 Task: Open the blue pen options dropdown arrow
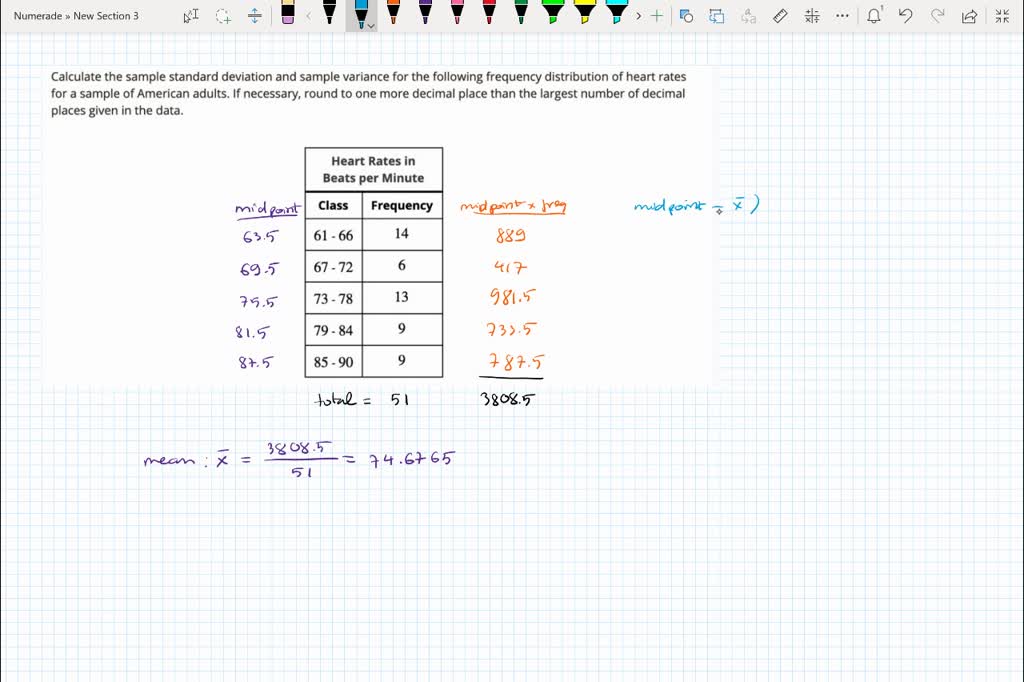(x=372, y=25)
